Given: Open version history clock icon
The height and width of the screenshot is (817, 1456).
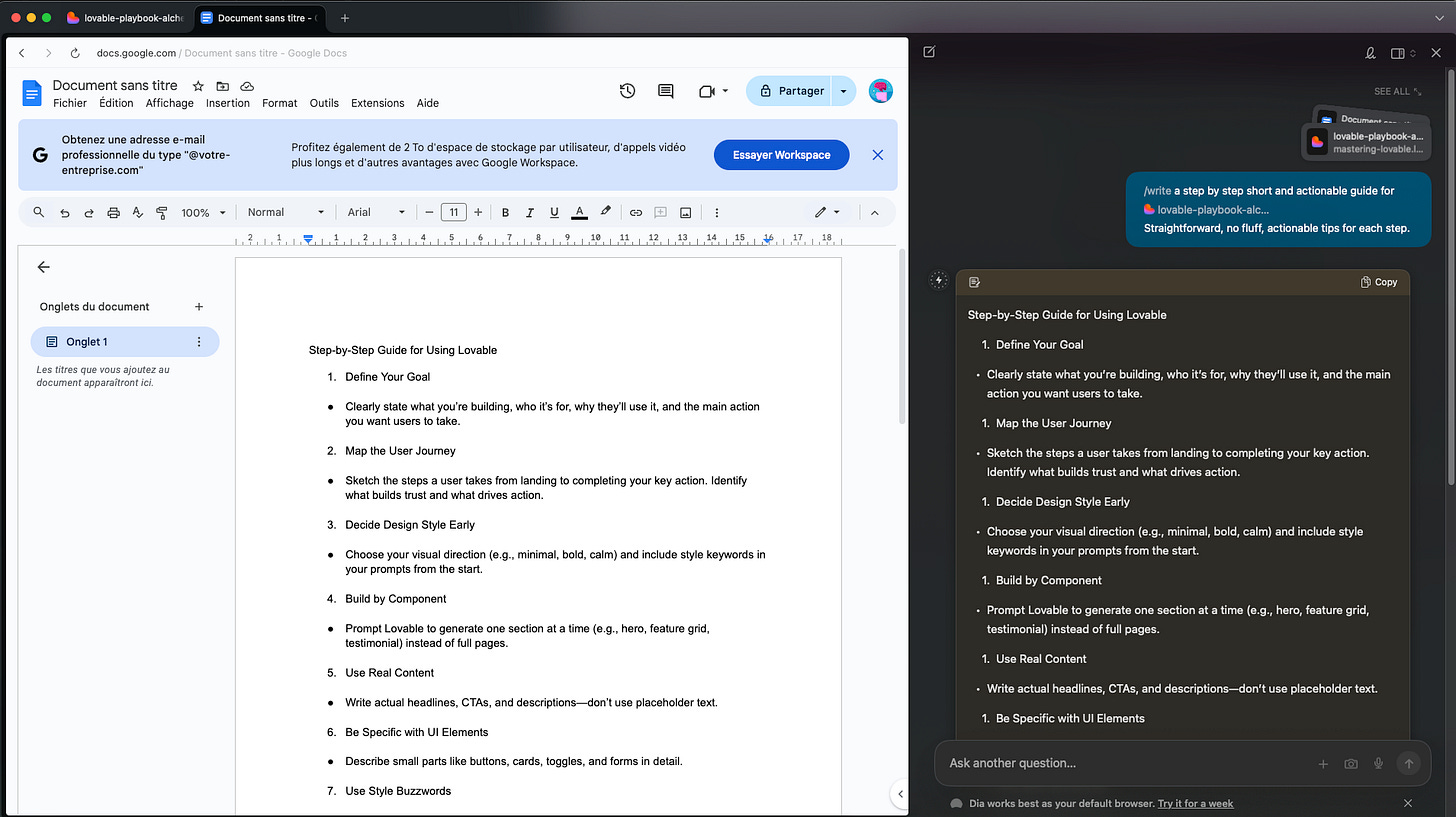Looking at the screenshot, I should [x=627, y=91].
